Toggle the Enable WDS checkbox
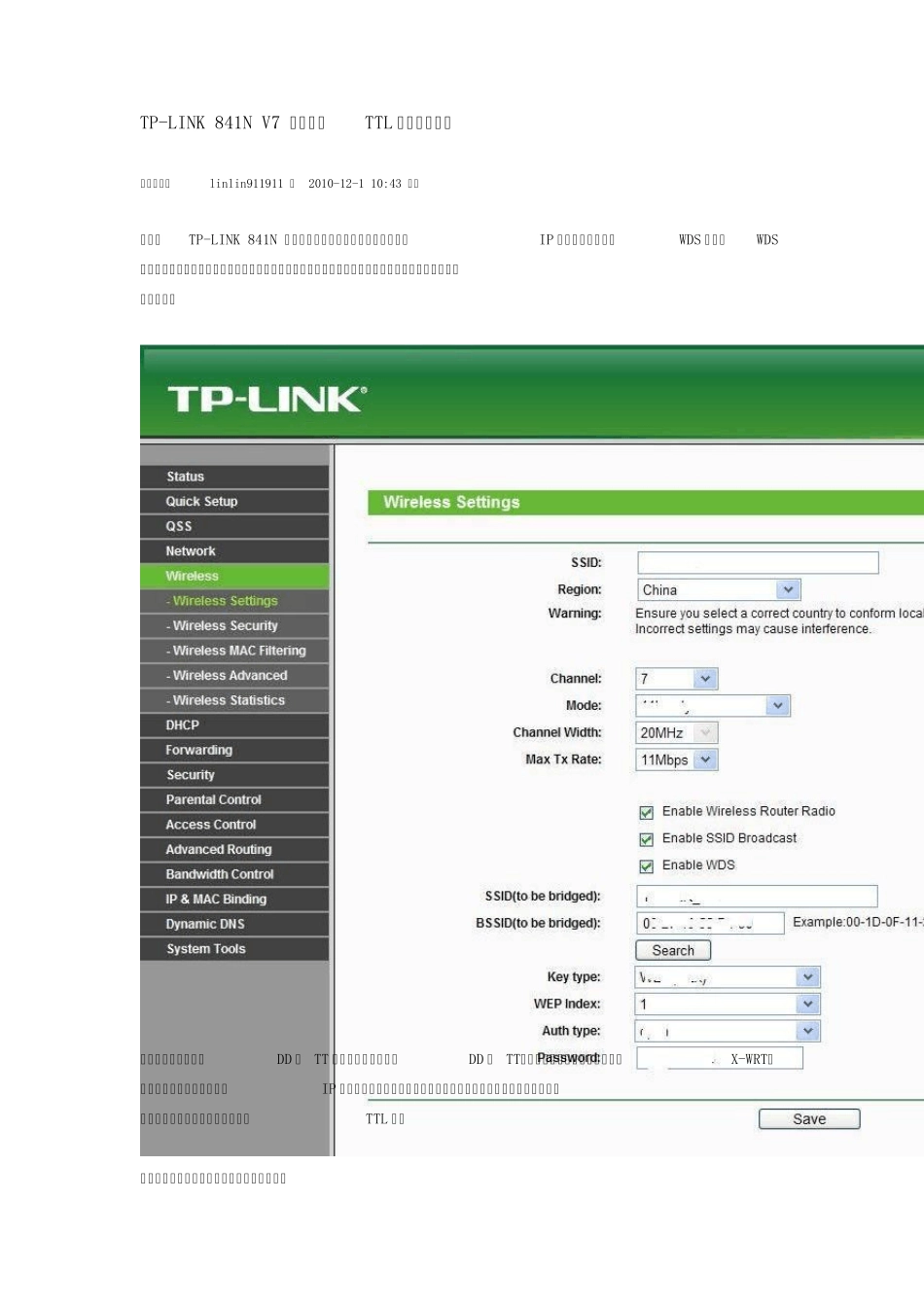 click(x=646, y=865)
